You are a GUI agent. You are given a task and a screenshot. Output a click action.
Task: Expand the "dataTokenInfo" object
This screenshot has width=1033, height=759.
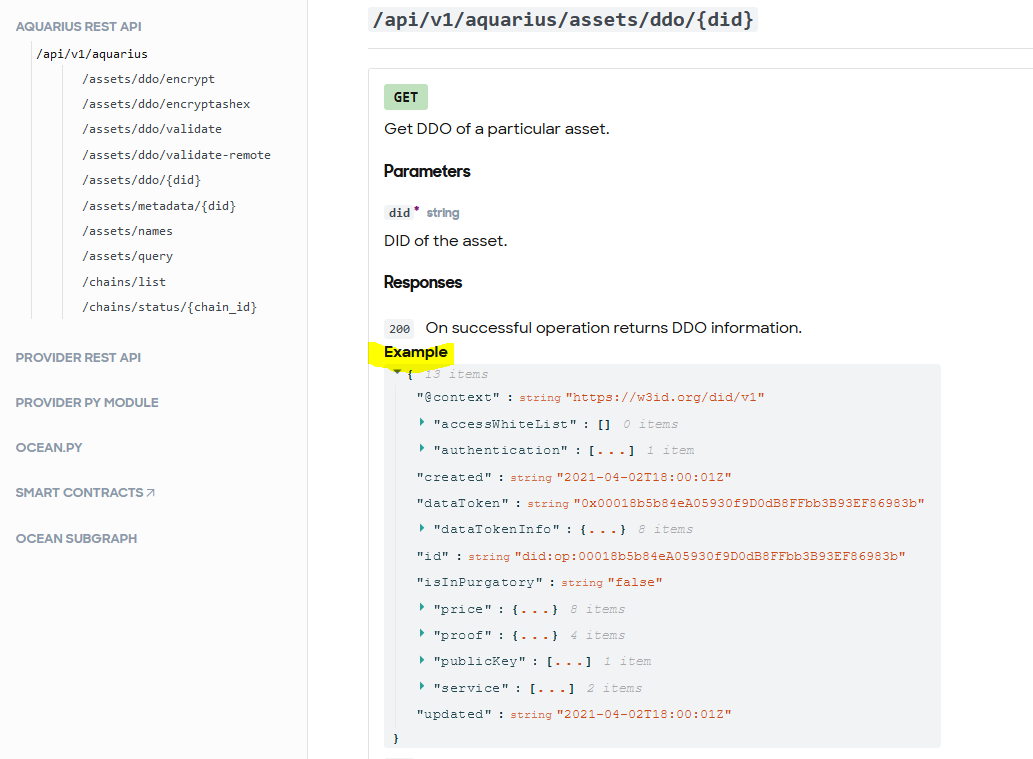pos(422,528)
